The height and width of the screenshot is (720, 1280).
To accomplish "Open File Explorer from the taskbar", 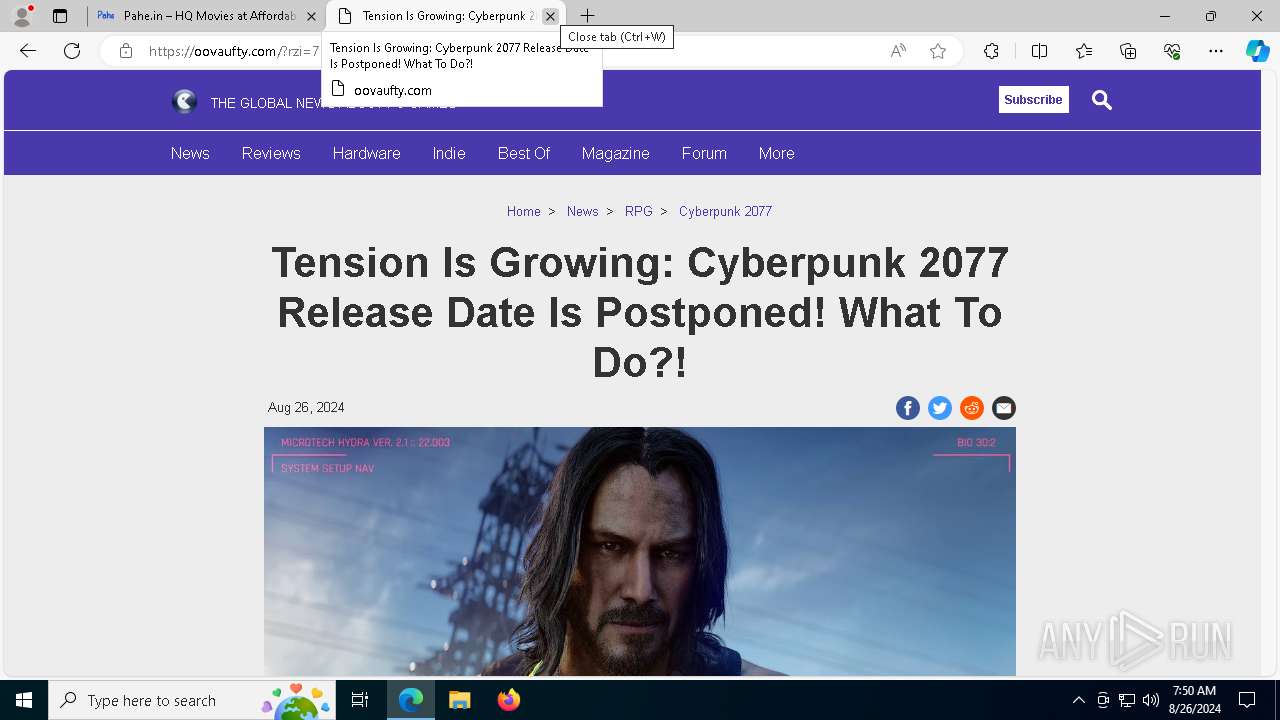I will [x=459, y=700].
